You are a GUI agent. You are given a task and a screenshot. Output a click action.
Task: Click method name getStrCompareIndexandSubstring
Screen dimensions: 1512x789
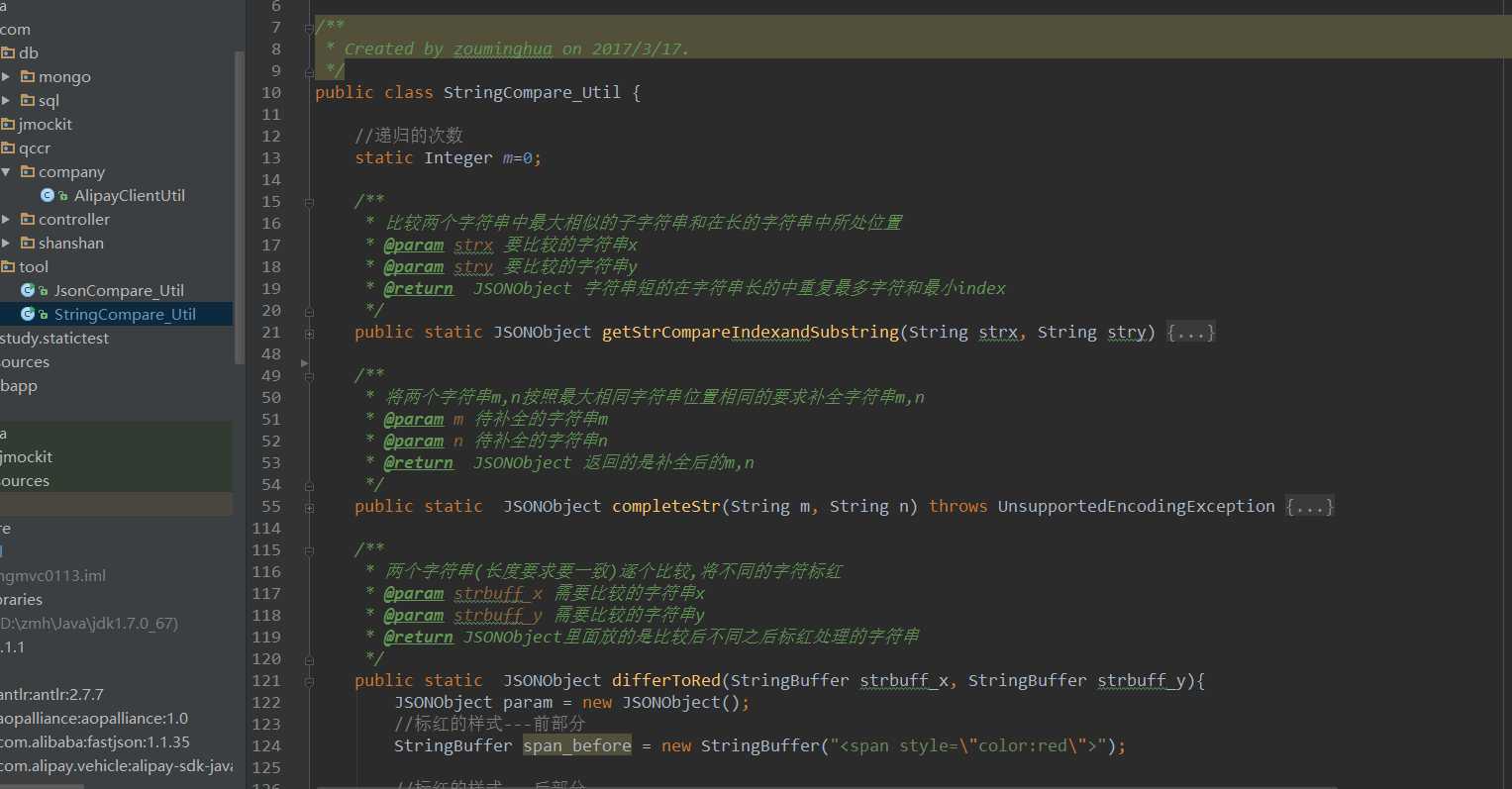coord(751,332)
